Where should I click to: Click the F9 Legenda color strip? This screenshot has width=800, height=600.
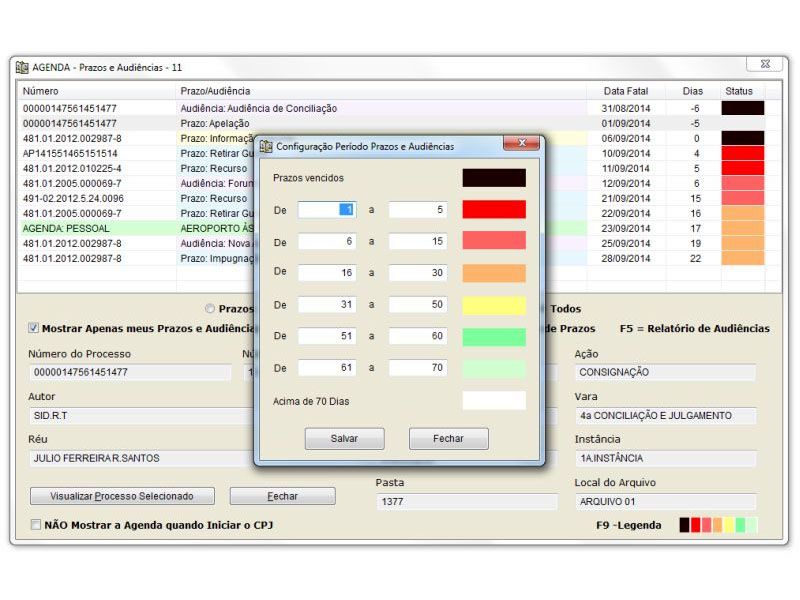coord(718,525)
